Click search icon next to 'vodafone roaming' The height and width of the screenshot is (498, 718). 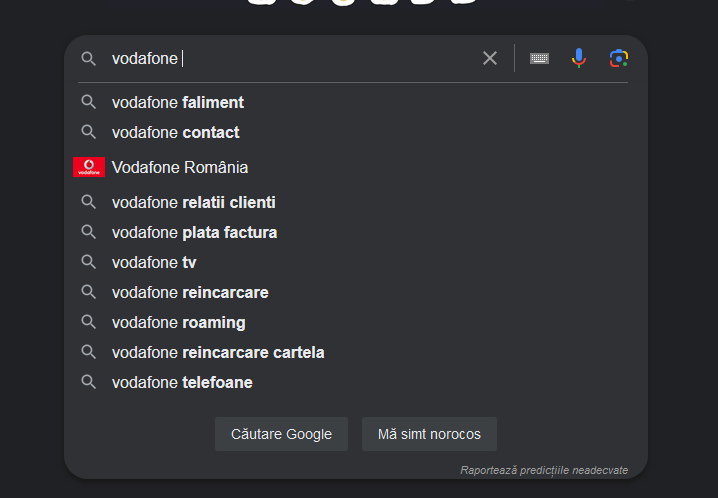pyautogui.click(x=89, y=322)
